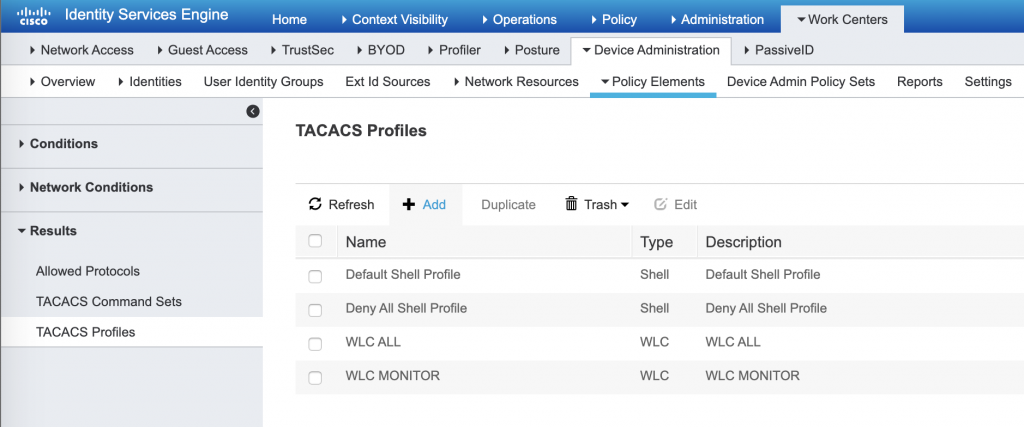Tick the WLC MONITOR row checkbox
Viewport: 1024px width, 427px height.
pyautogui.click(x=315, y=378)
